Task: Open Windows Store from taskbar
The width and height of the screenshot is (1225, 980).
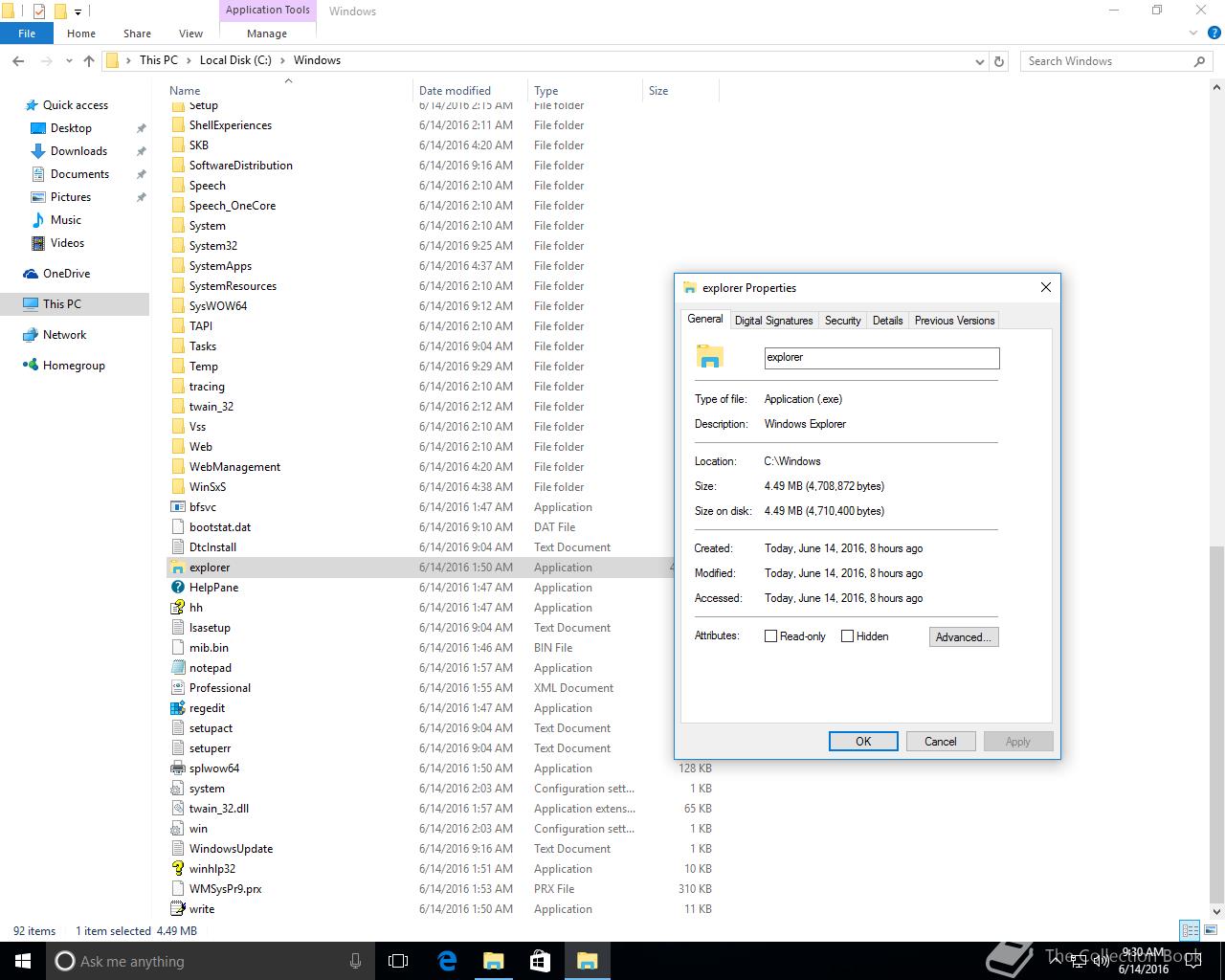Action: click(540, 961)
